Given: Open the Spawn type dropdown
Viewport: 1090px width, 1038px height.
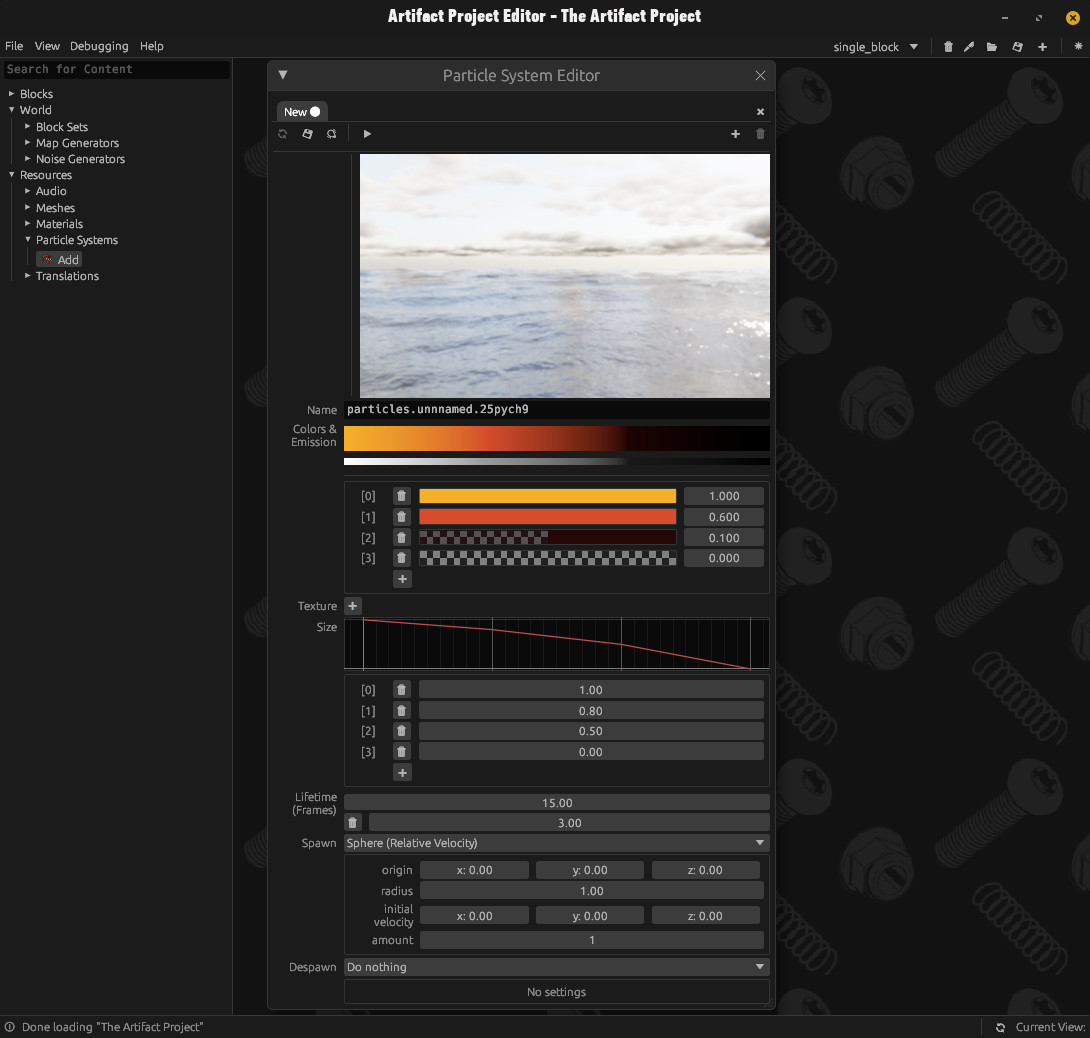Looking at the screenshot, I should 556,843.
